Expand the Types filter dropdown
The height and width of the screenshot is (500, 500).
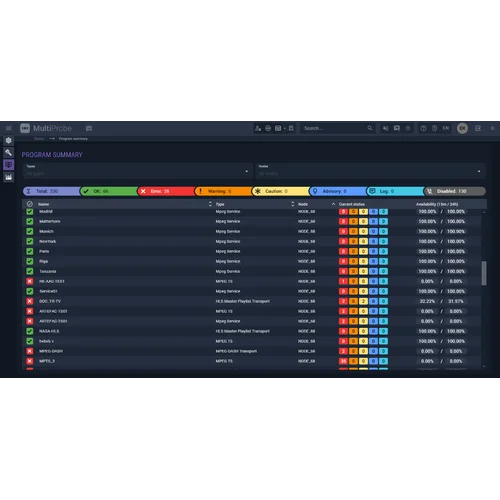click(x=138, y=171)
